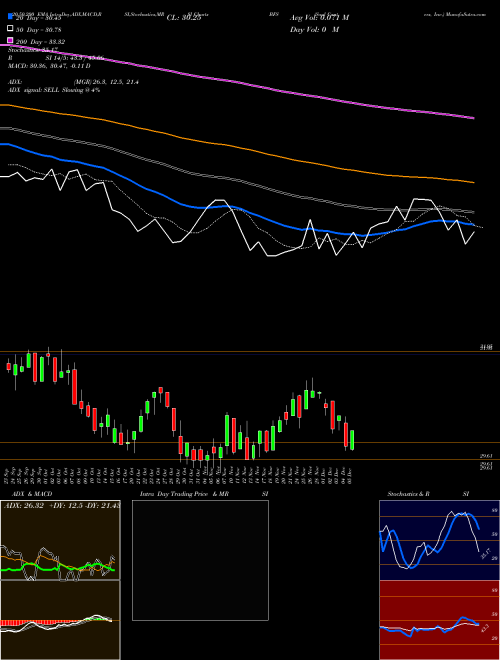Click the red-background RSI chart panel
Image resolution: width=500 pixels, height=660 pixels.
point(439,620)
